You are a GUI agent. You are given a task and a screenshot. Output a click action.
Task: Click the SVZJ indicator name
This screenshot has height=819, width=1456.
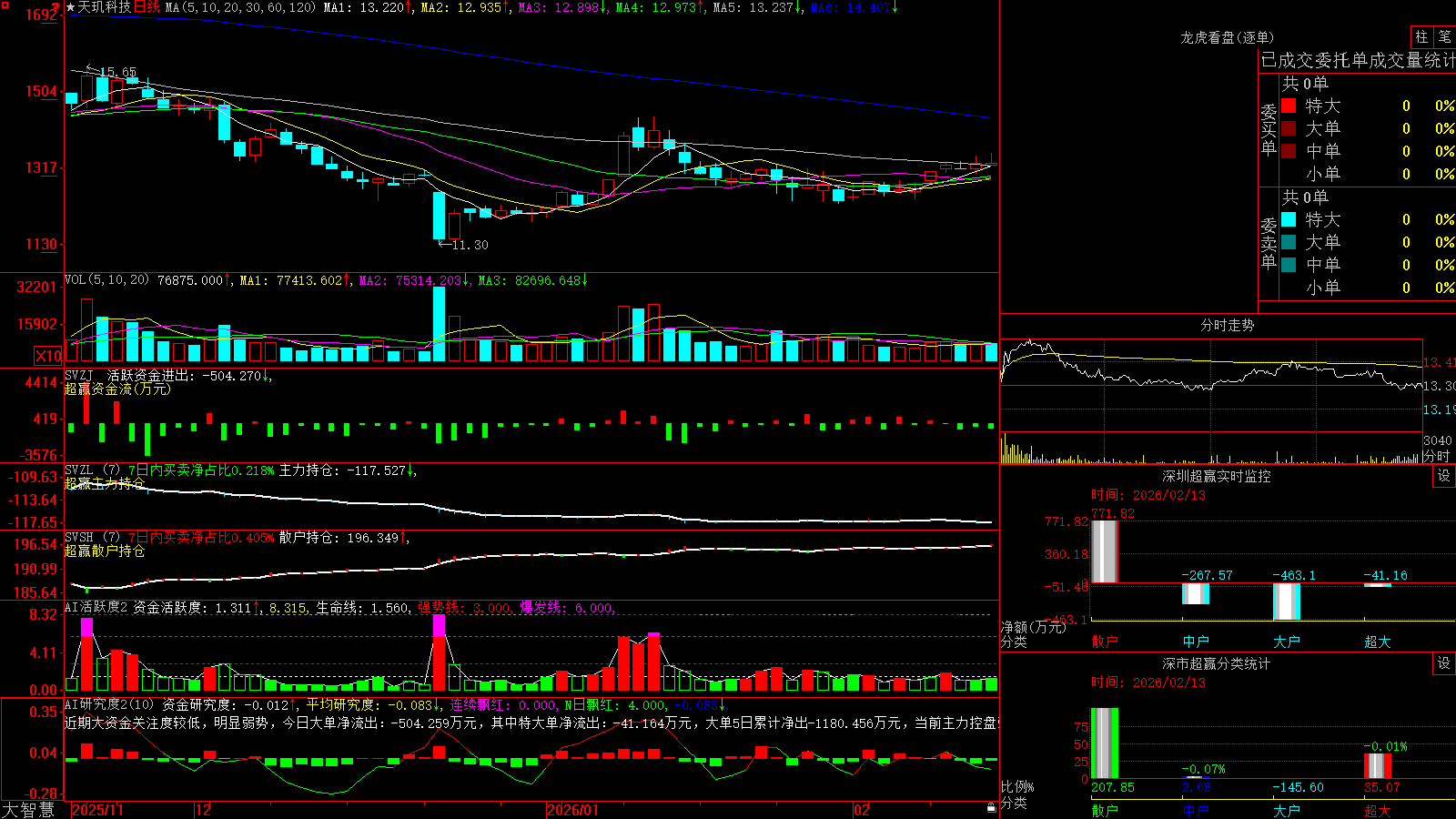tap(79, 375)
